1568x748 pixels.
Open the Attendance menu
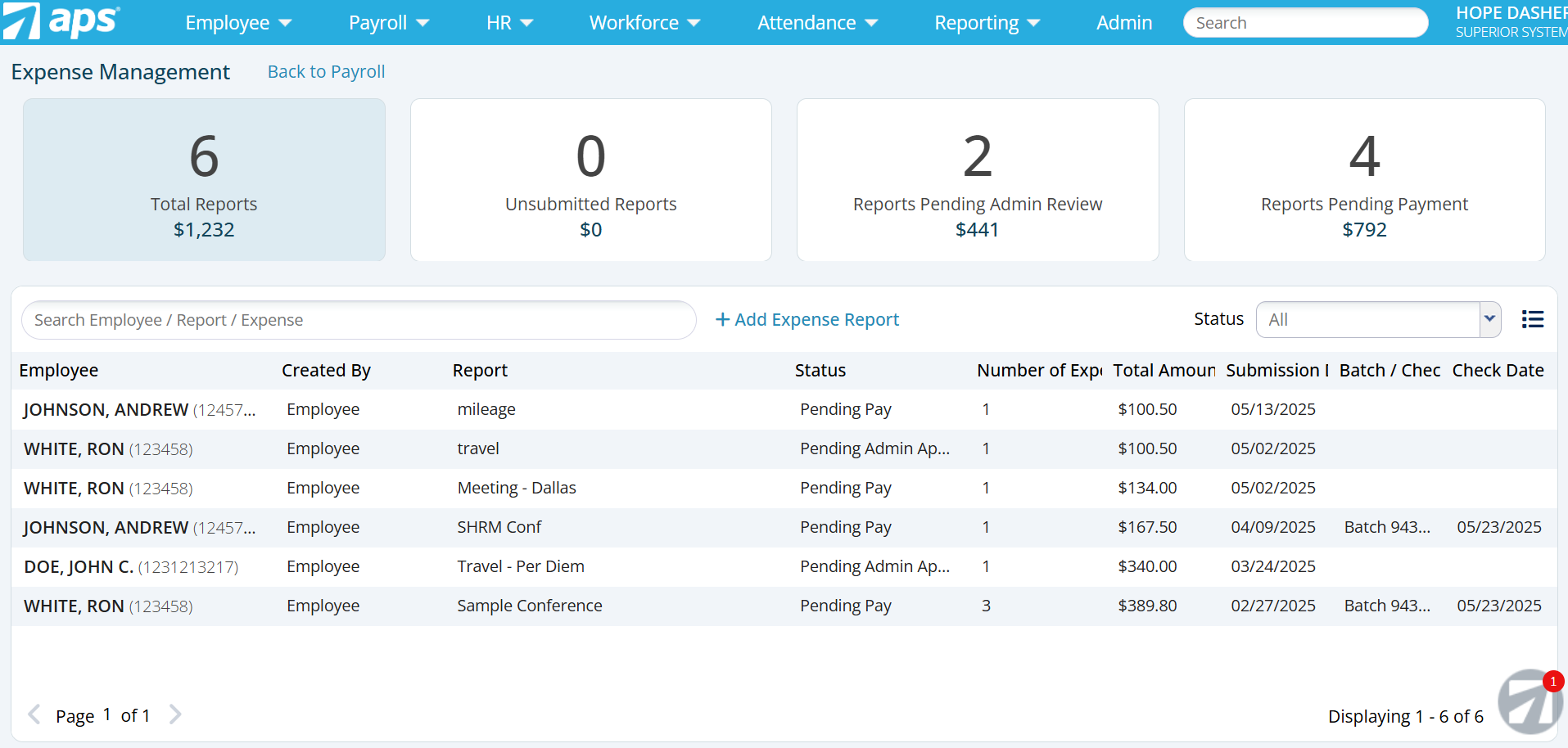coord(816,23)
